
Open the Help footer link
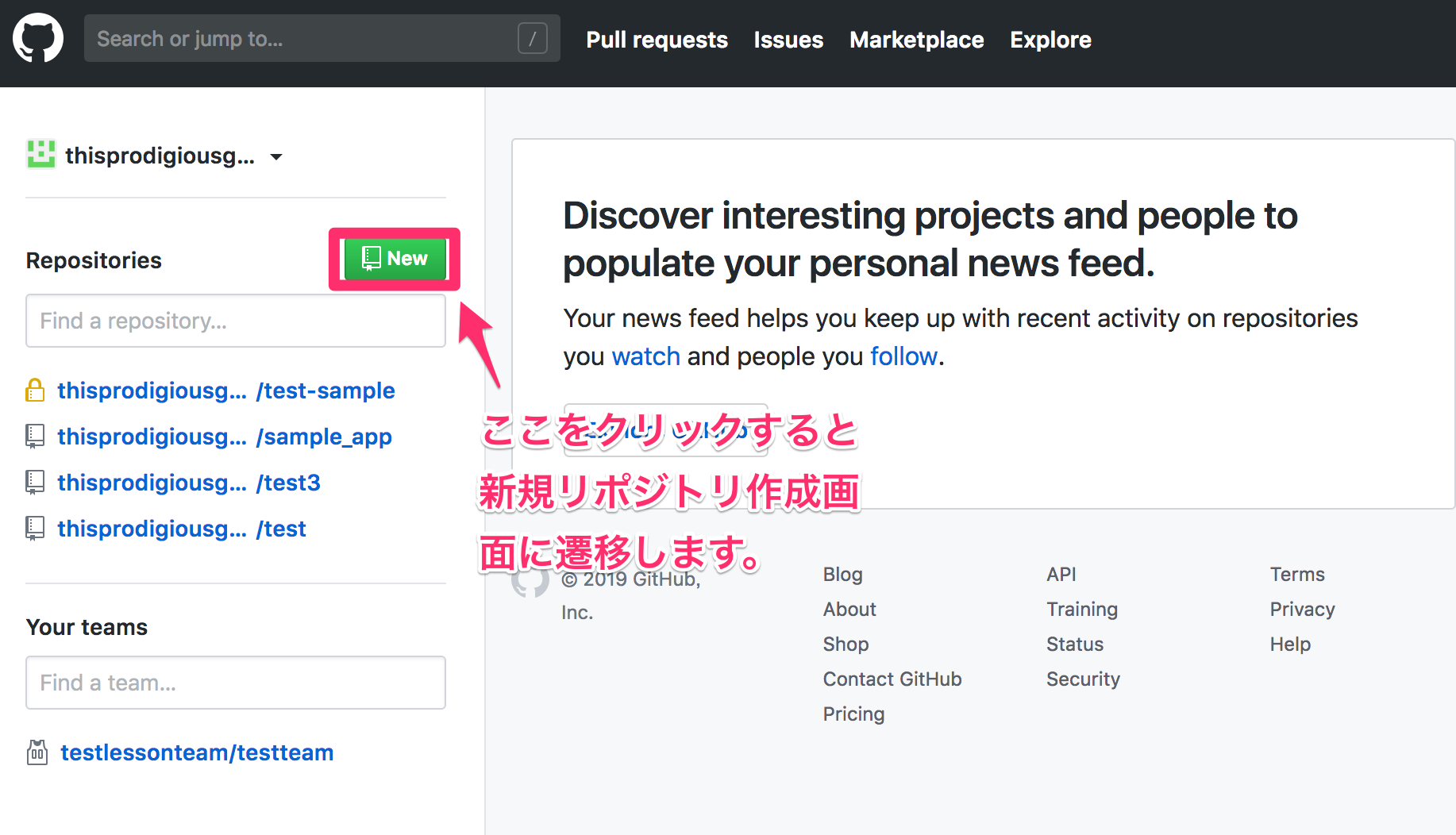[x=1290, y=645]
